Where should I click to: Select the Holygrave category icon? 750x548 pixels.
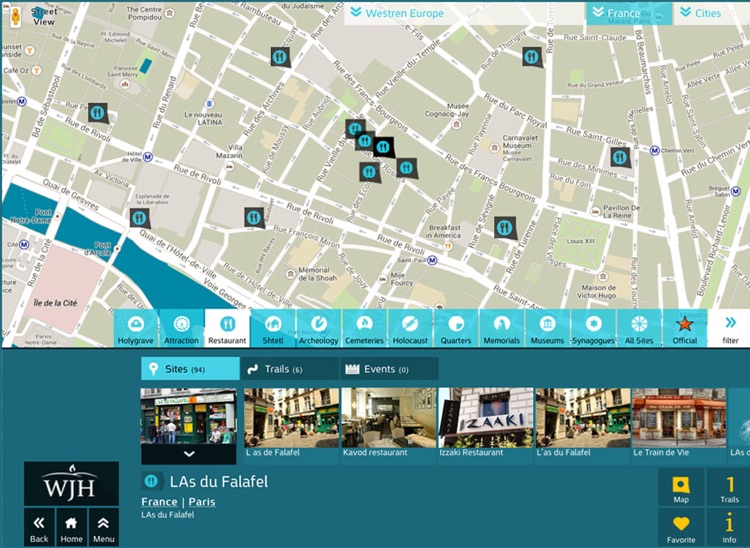click(x=135, y=328)
